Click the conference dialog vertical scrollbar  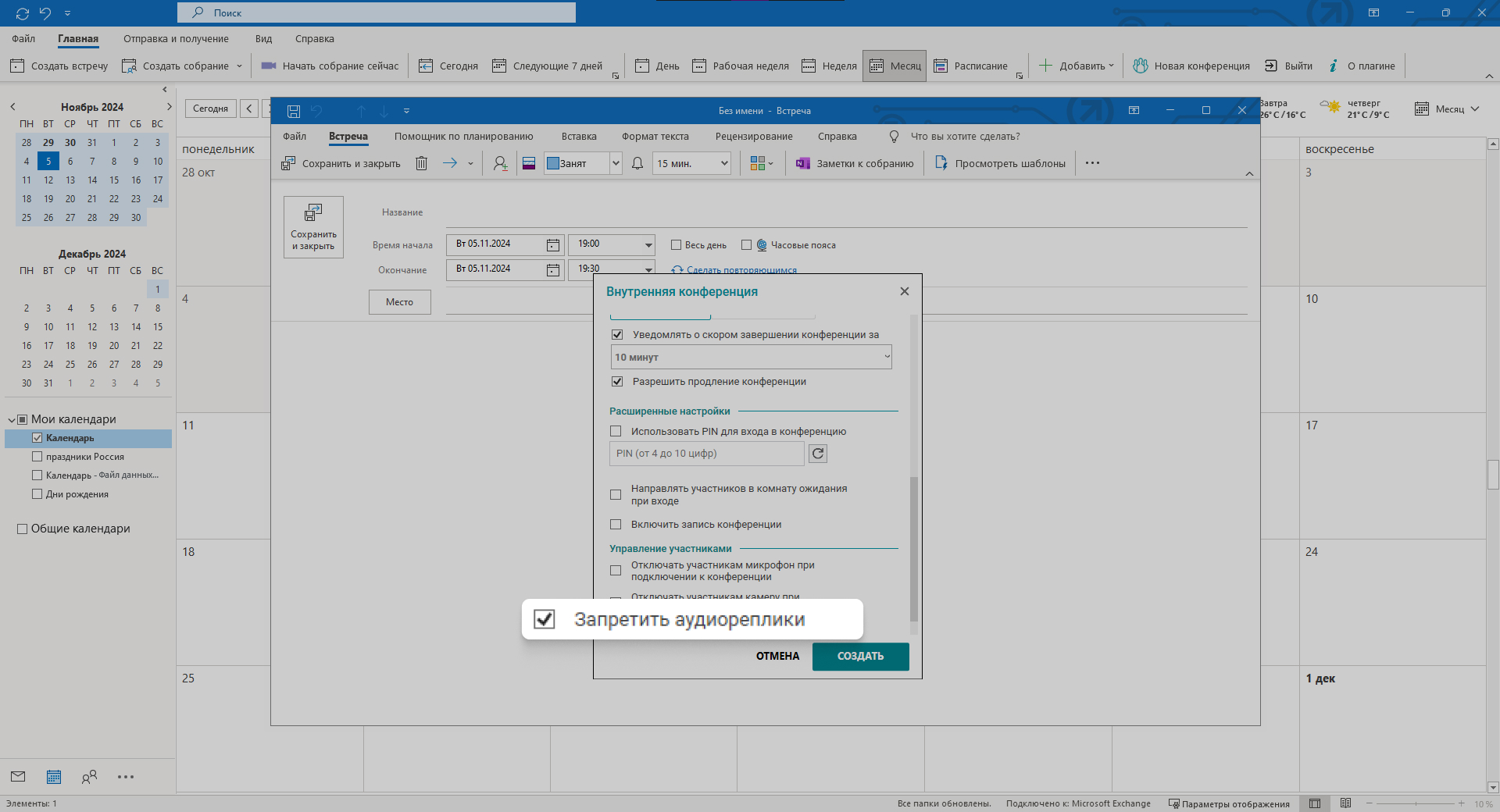pos(914,548)
